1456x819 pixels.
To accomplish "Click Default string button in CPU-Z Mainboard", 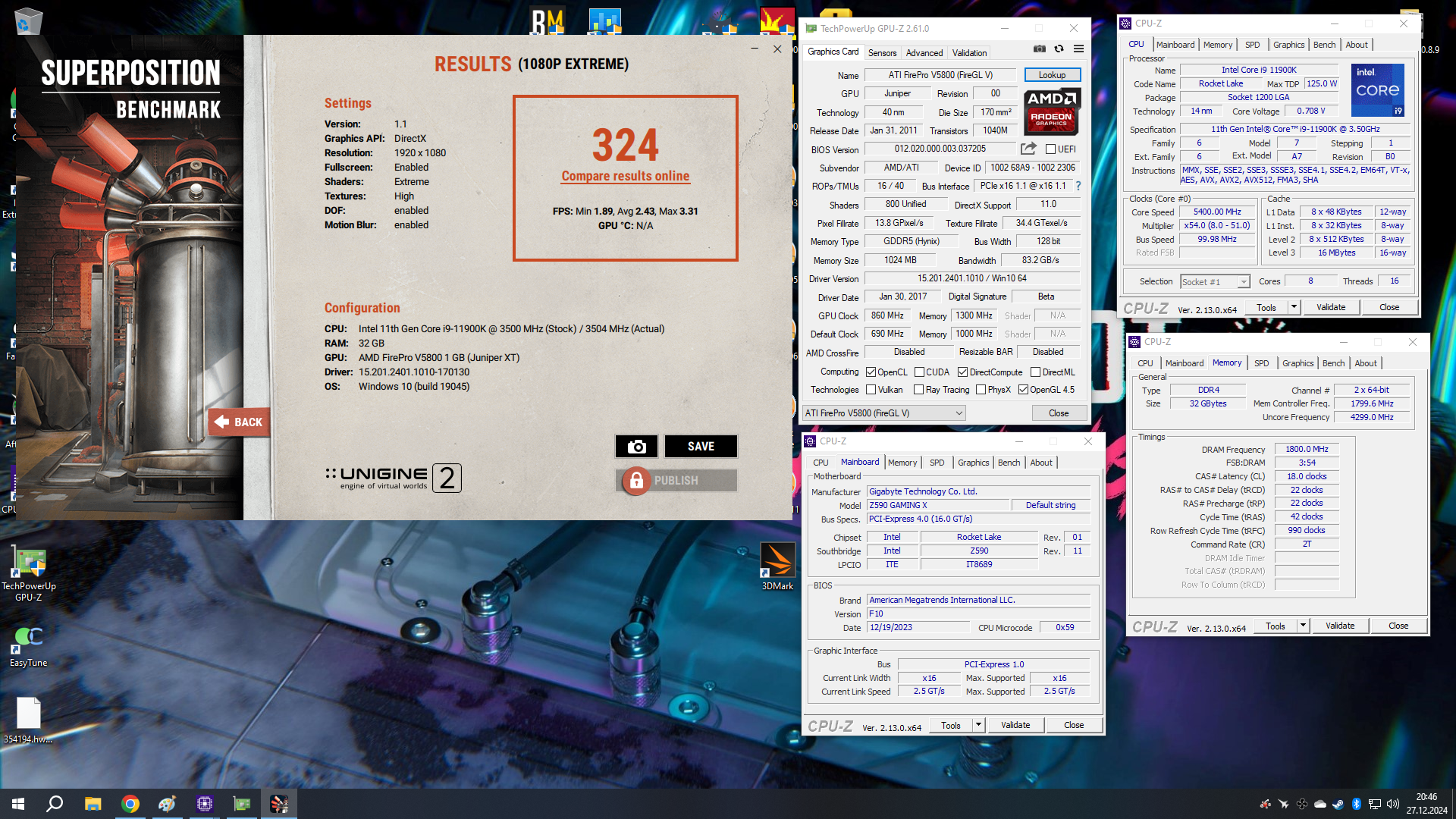I will point(1050,505).
